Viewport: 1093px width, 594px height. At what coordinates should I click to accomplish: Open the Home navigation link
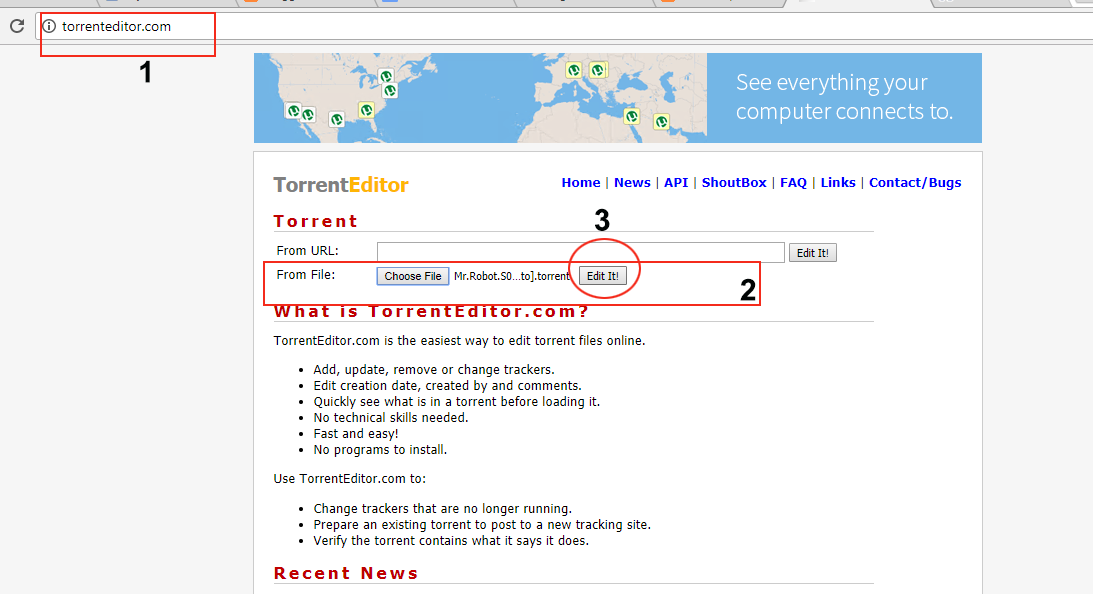coord(581,183)
